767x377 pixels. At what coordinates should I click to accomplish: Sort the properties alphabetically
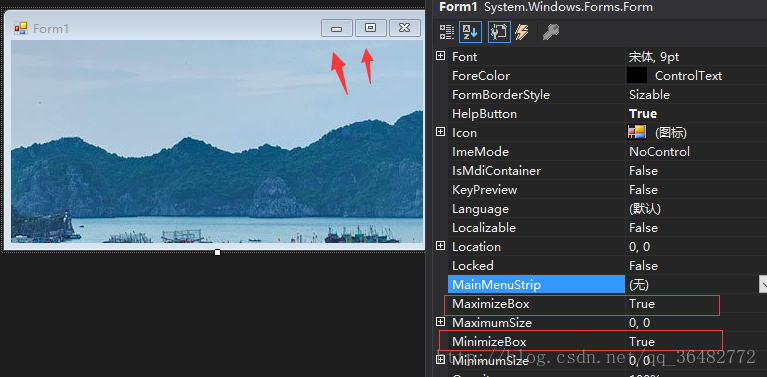470,32
